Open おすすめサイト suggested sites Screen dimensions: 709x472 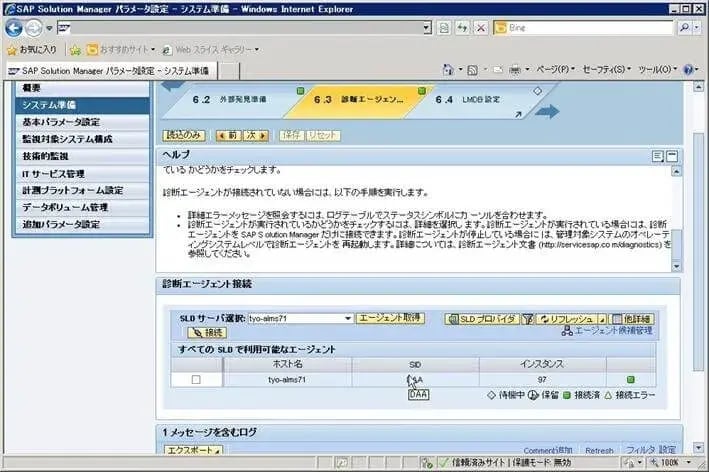click(121, 50)
